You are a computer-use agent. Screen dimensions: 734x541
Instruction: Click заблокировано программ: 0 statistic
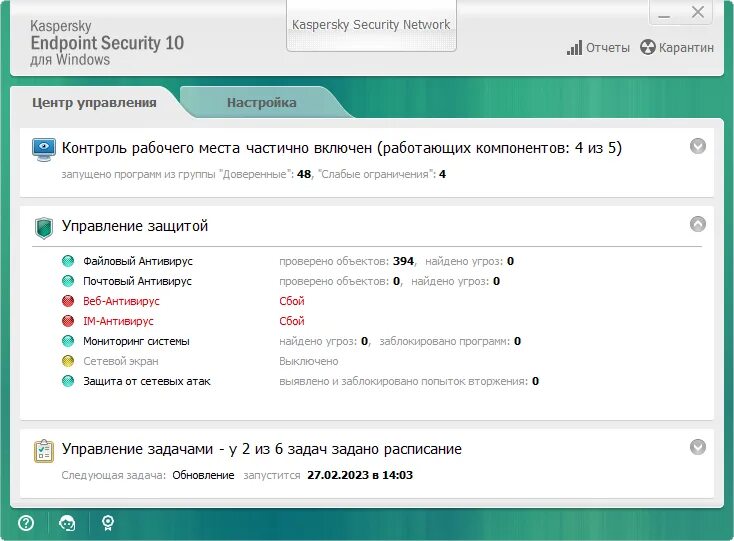click(450, 341)
